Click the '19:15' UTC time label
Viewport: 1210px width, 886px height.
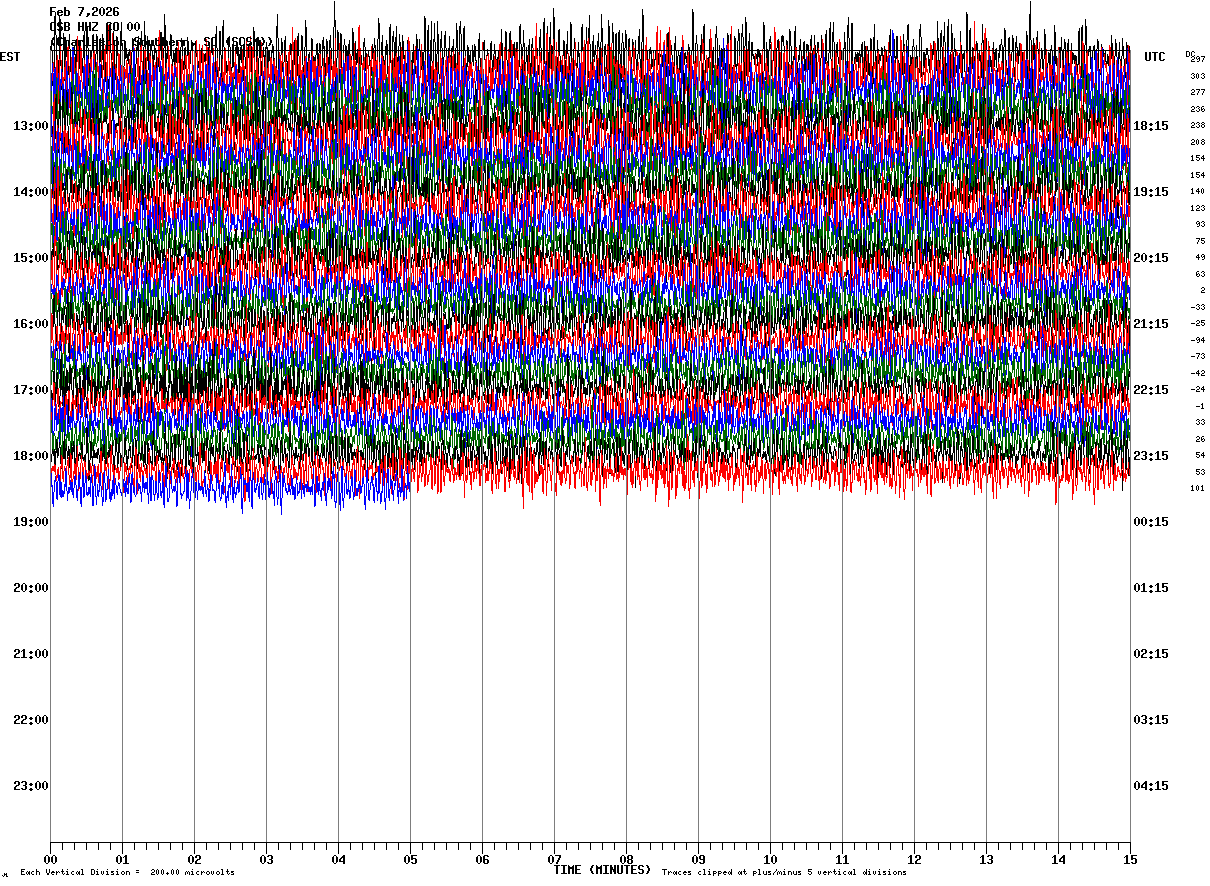(x=1151, y=192)
